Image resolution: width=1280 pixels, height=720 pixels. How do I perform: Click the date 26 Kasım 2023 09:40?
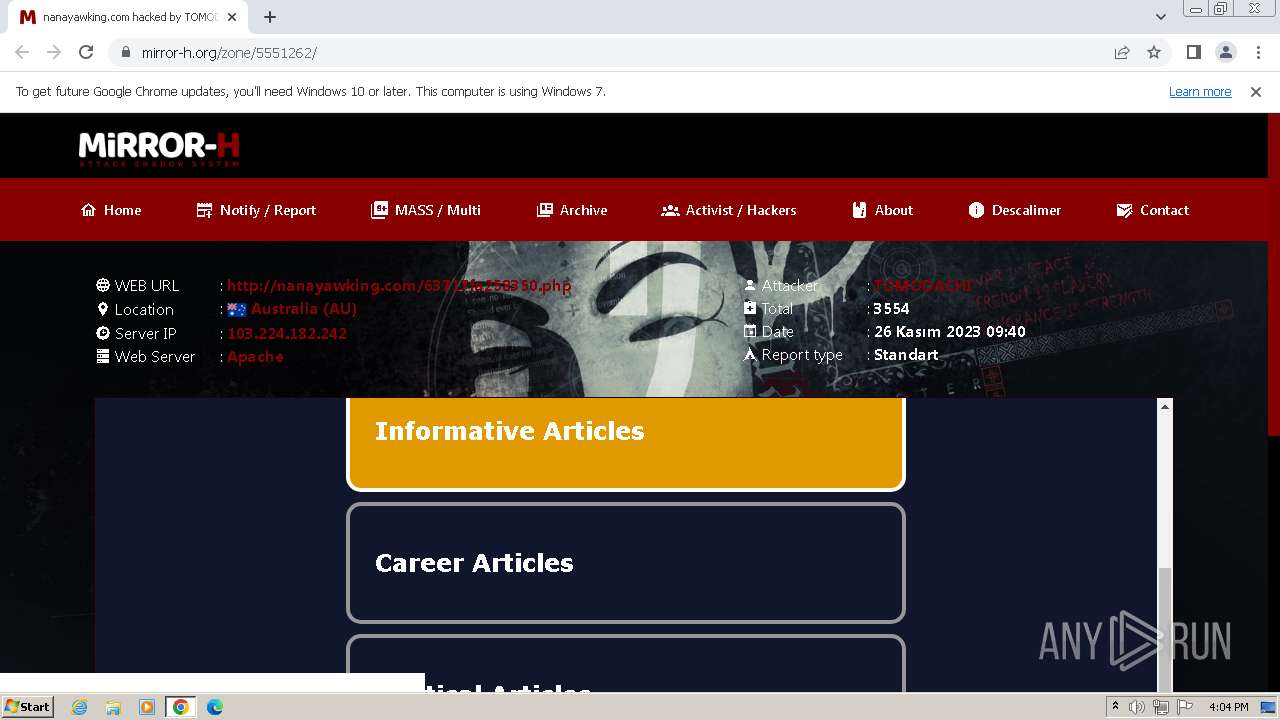949,332
